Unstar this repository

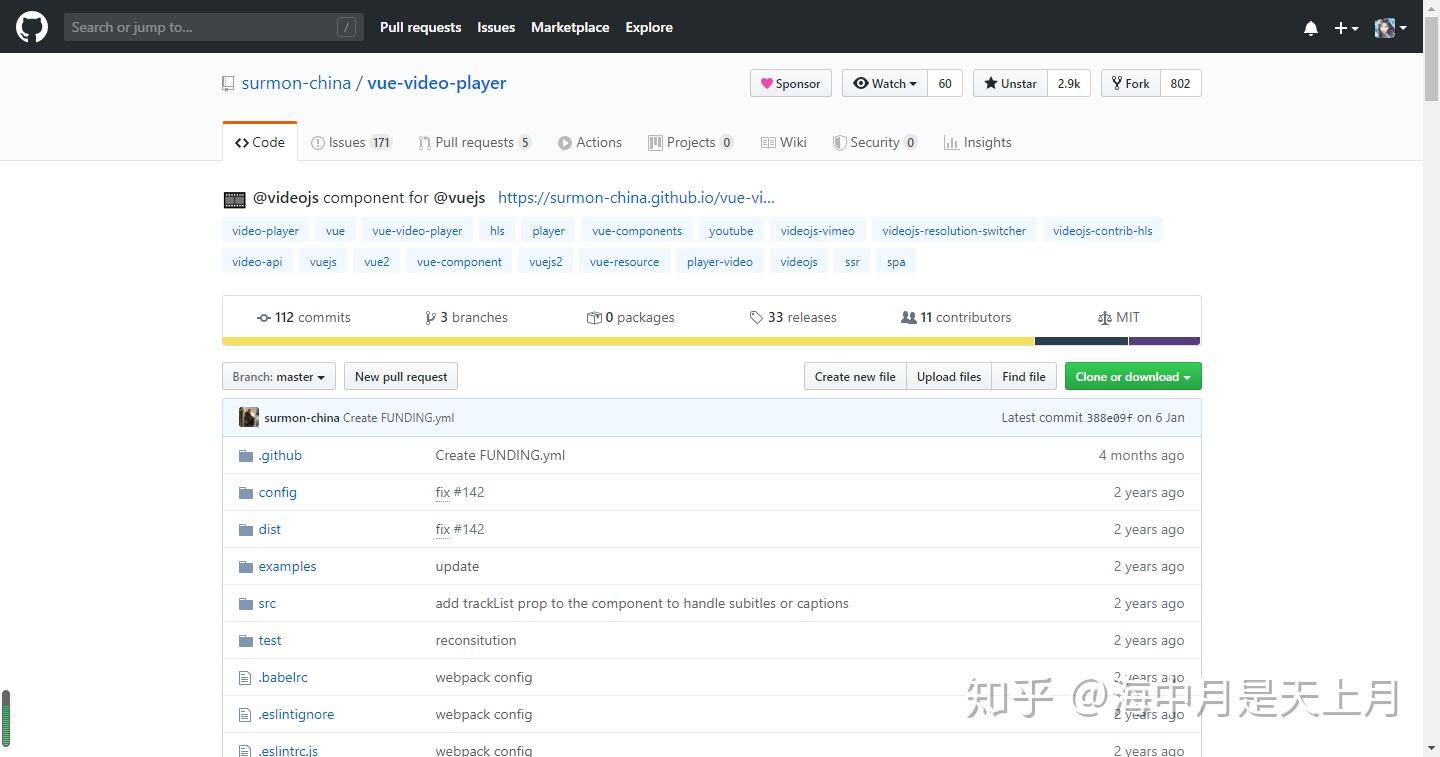coord(1009,83)
